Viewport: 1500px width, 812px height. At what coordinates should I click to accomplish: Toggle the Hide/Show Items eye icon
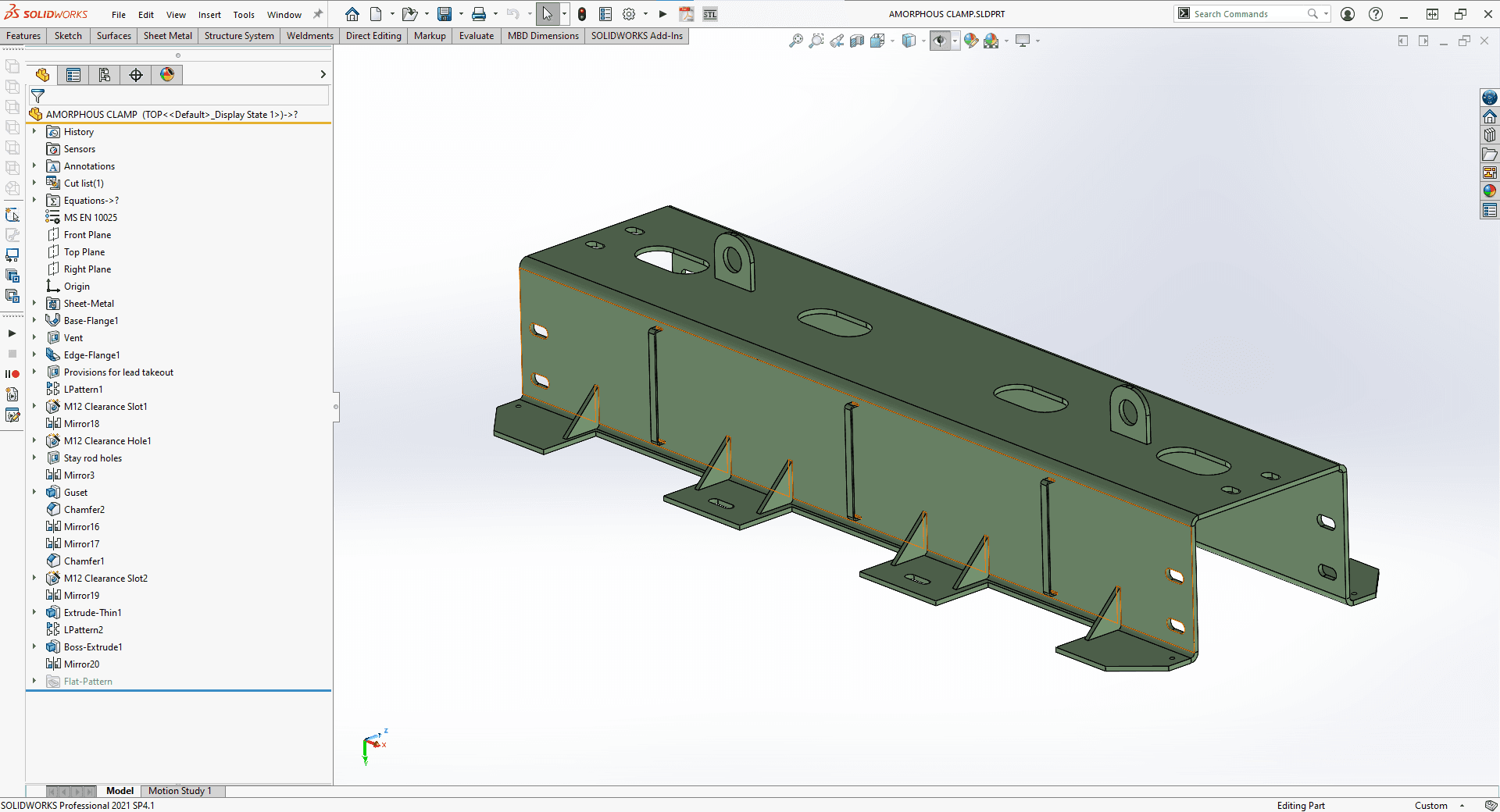point(940,41)
